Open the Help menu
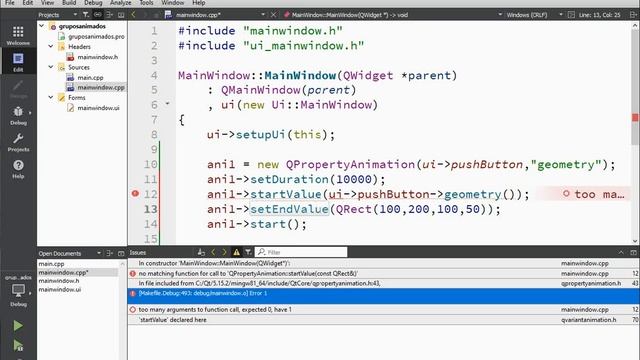640x360 pixels. click(x=199, y=3)
